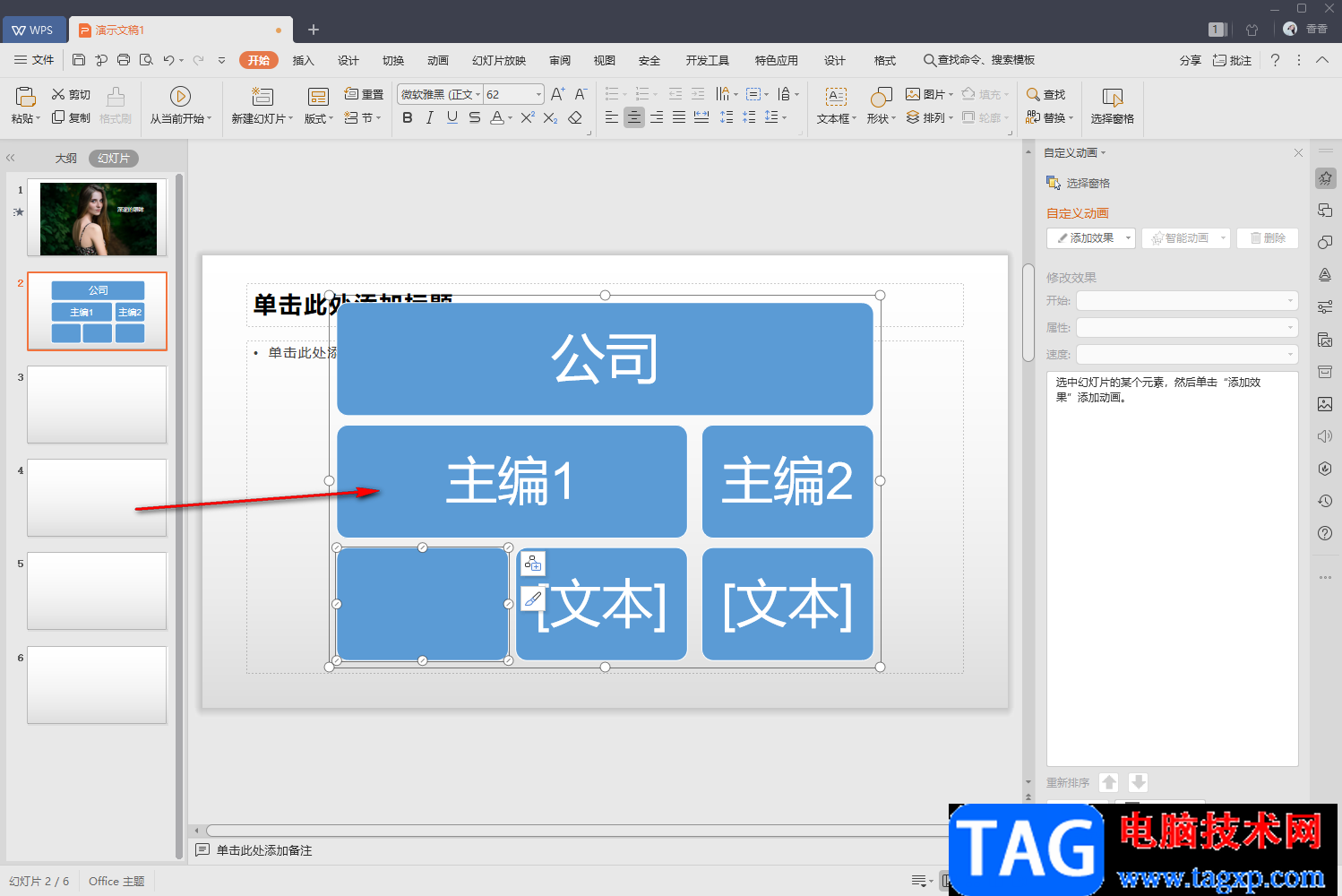Click Selection Pane (选择窗格) link in animation panel
Image resolution: width=1342 pixels, height=896 pixels.
1079,183
